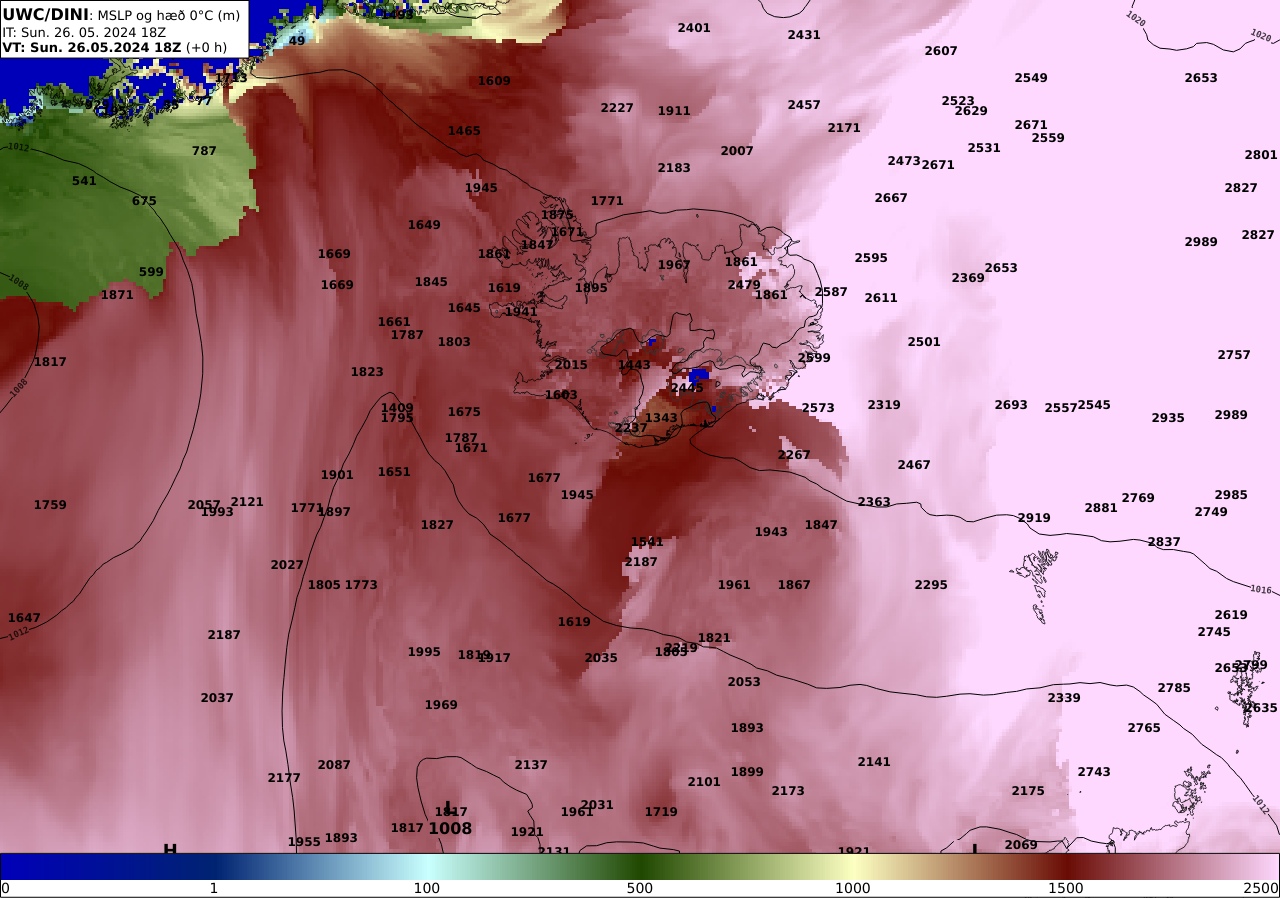Click the map value '1649'
This screenshot has width=1280, height=898.
pyautogui.click(x=424, y=225)
